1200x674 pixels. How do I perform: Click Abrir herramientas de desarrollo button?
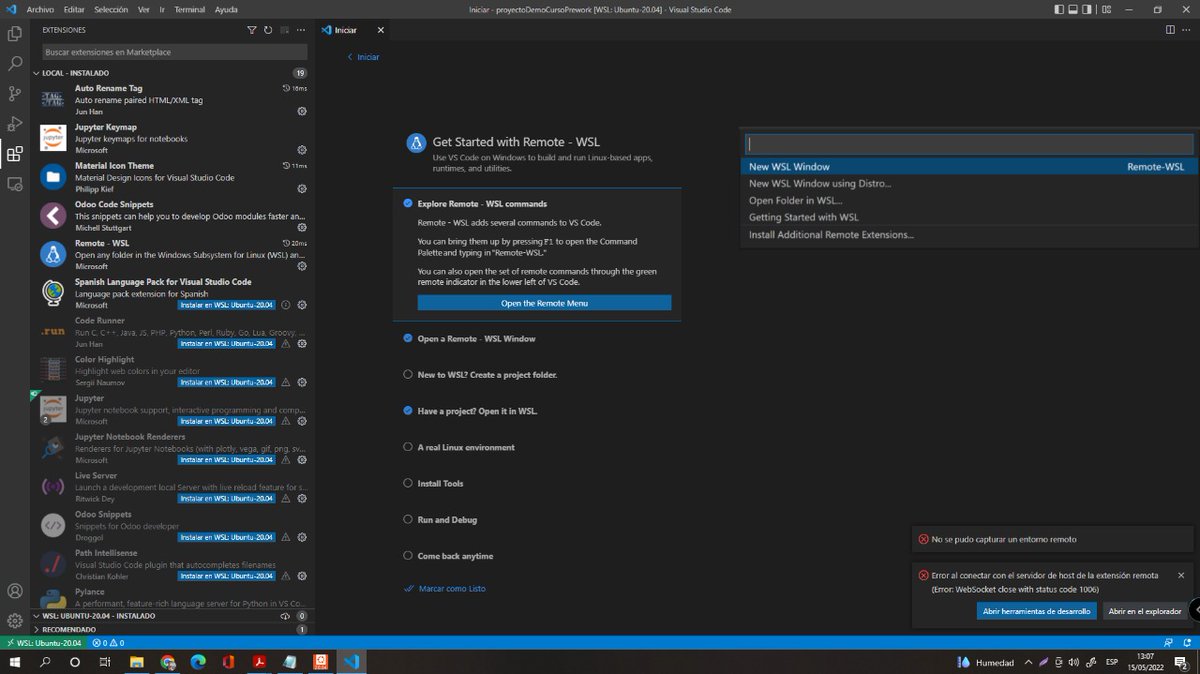click(1036, 610)
